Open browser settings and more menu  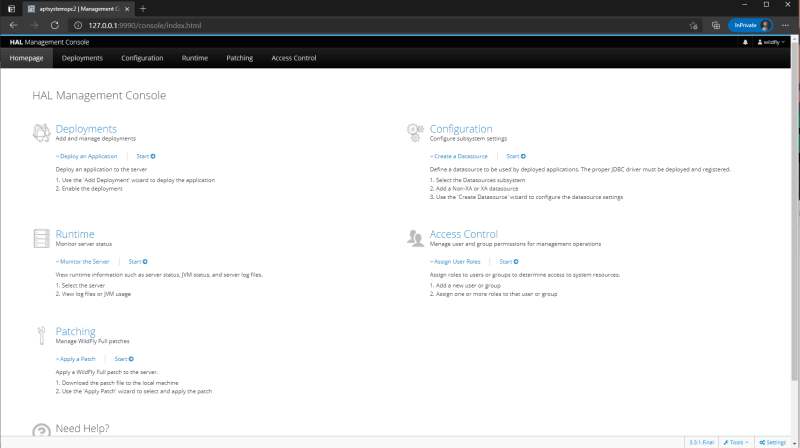785,26
